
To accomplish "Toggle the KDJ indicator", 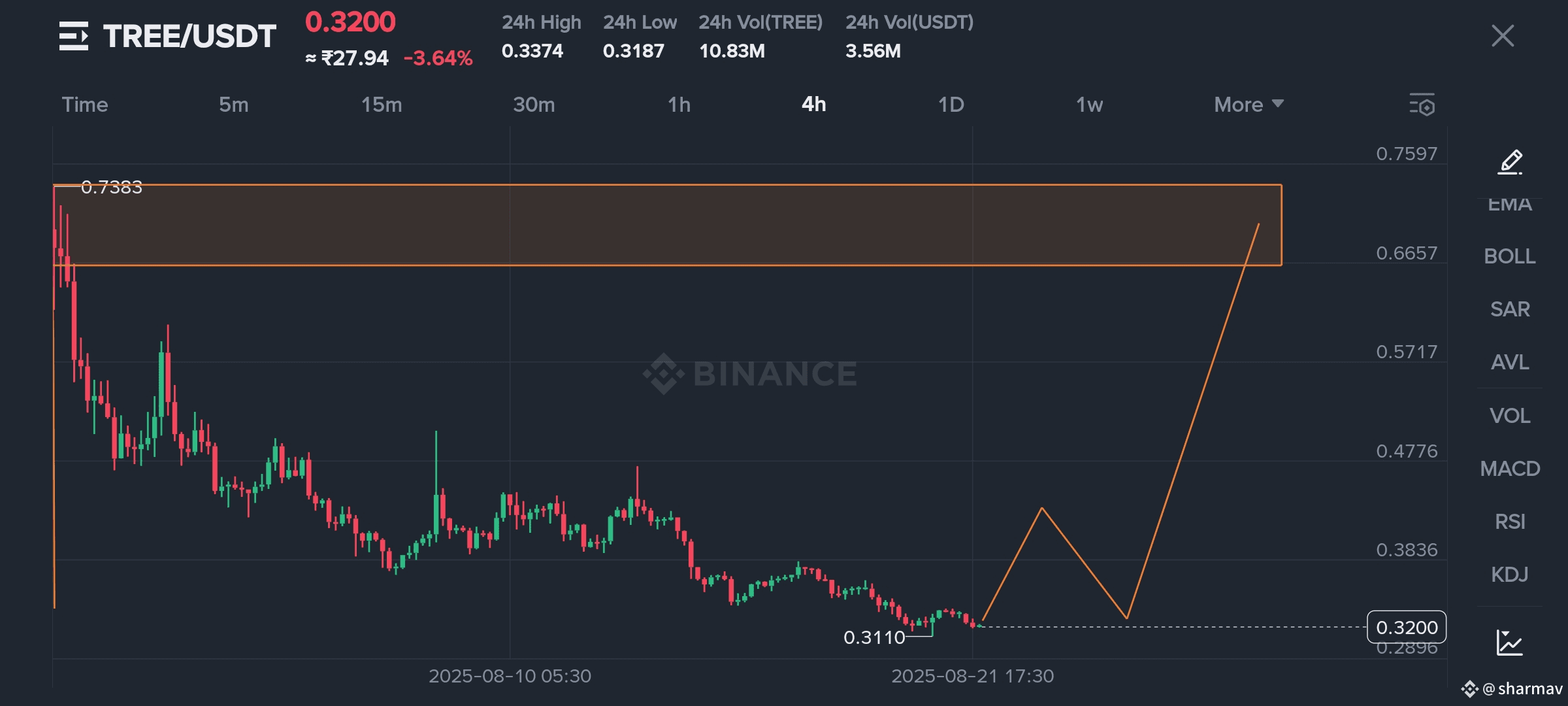I will (1509, 575).
